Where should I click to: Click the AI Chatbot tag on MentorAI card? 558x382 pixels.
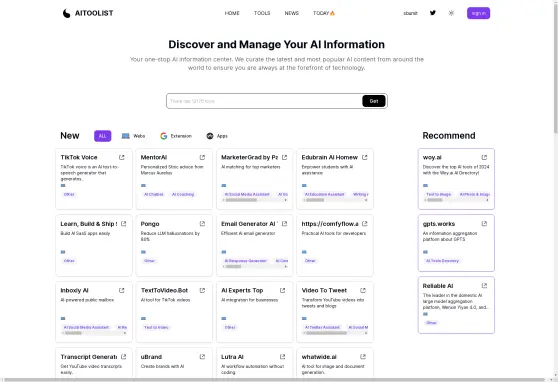(x=154, y=194)
